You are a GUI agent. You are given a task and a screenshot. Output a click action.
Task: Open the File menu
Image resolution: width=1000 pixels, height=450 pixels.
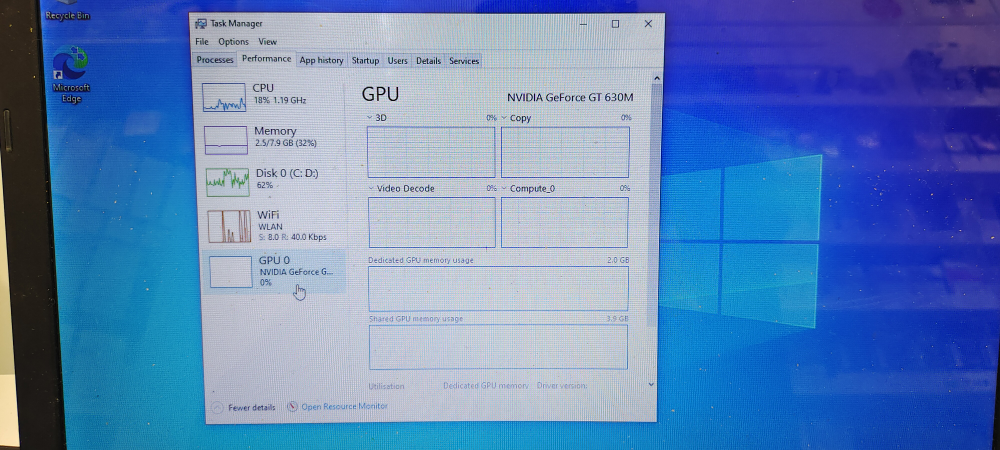(x=202, y=41)
